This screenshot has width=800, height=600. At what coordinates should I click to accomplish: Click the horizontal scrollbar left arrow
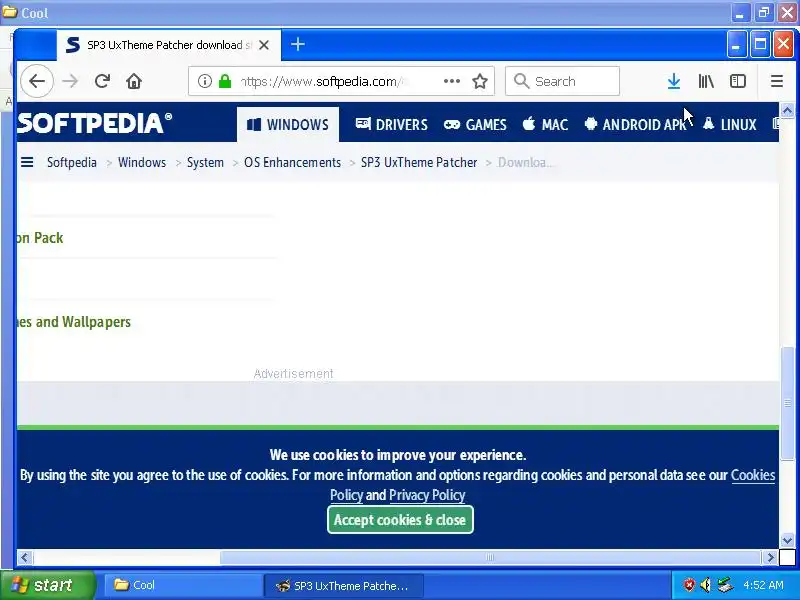[25, 558]
